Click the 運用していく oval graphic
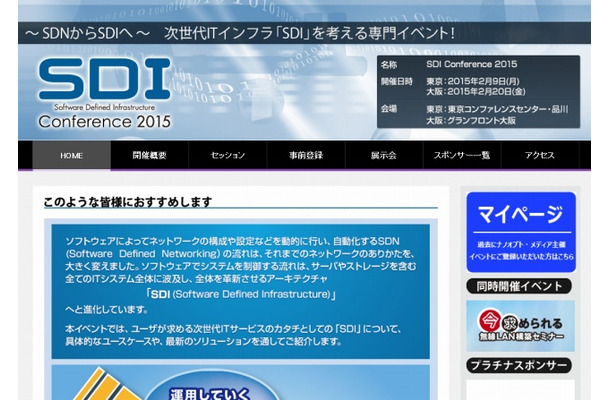This screenshot has width=610, height=400. coord(212,385)
